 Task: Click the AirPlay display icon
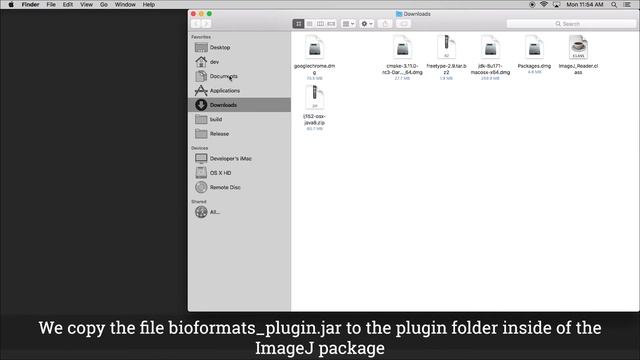(x=556, y=4)
